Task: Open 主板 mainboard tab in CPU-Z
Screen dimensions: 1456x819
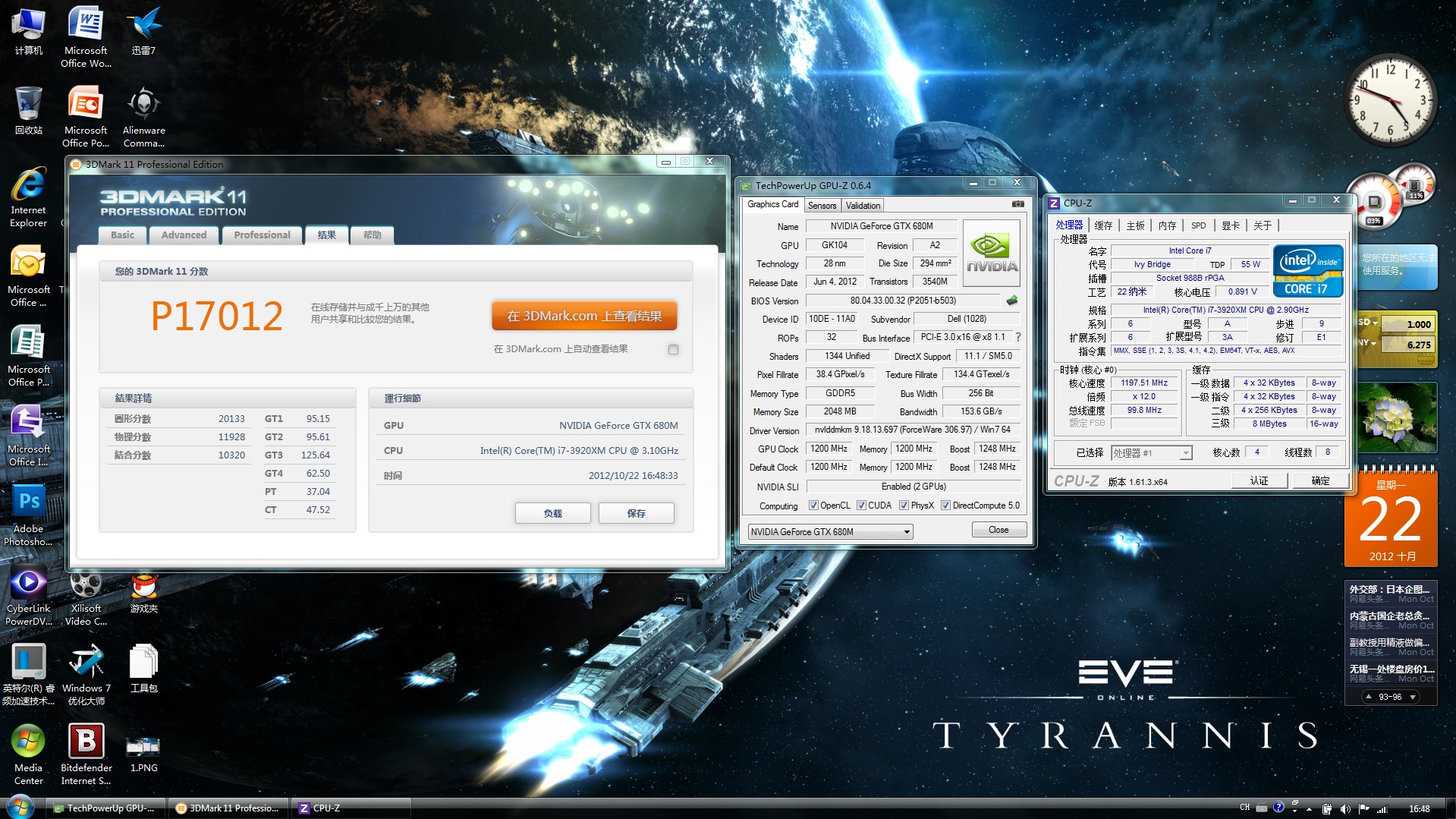Action: coord(1135,225)
